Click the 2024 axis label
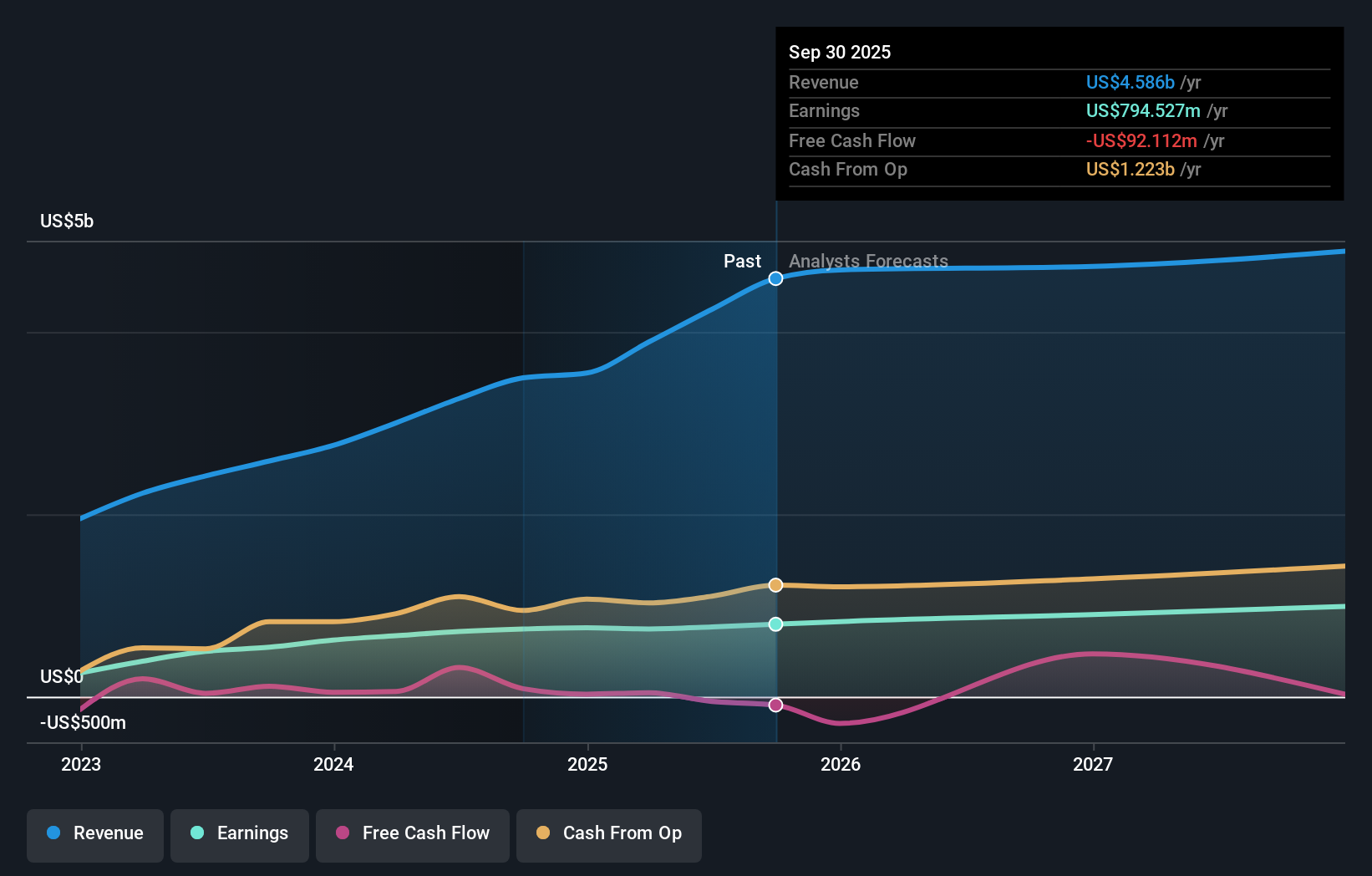The image size is (1372, 876). pos(333,764)
